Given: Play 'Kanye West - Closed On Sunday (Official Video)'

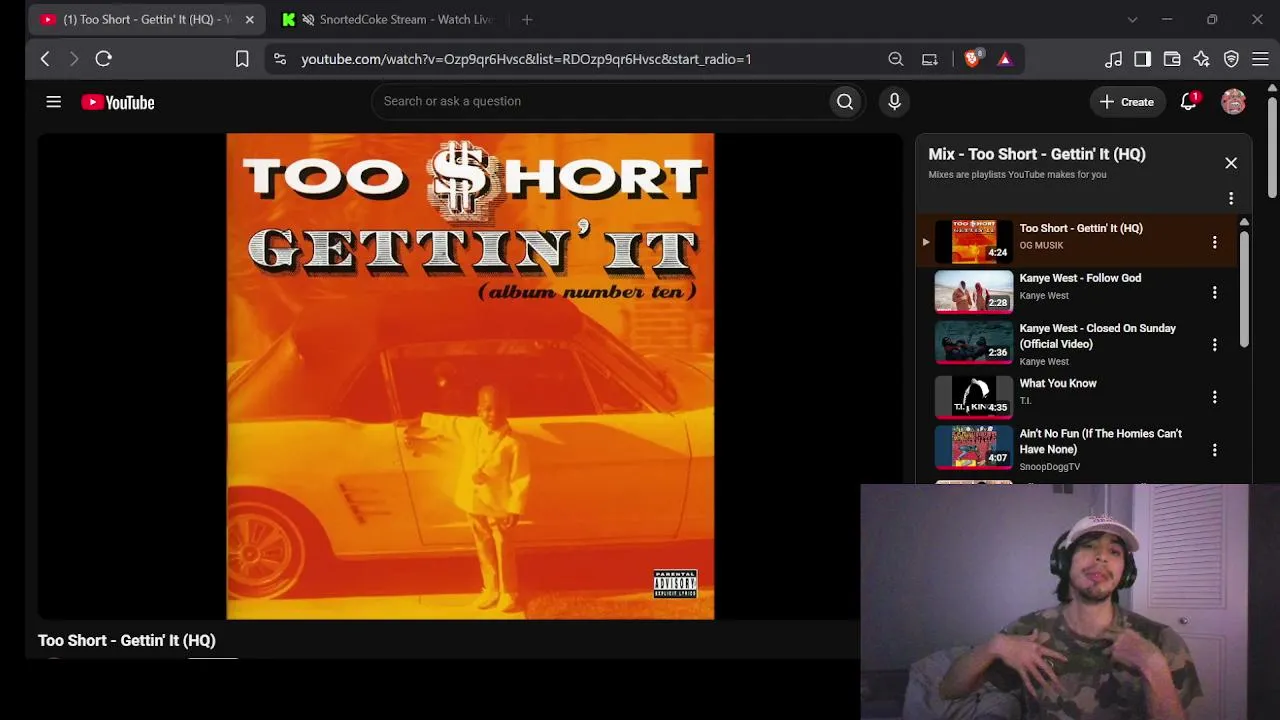Looking at the screenshot, I should (1097, 336).
